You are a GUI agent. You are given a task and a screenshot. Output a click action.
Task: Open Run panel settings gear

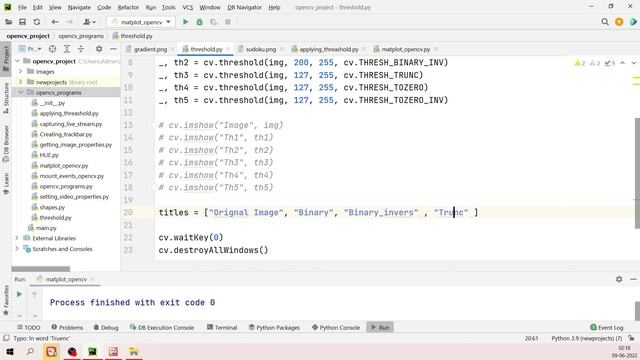[619, 279]
